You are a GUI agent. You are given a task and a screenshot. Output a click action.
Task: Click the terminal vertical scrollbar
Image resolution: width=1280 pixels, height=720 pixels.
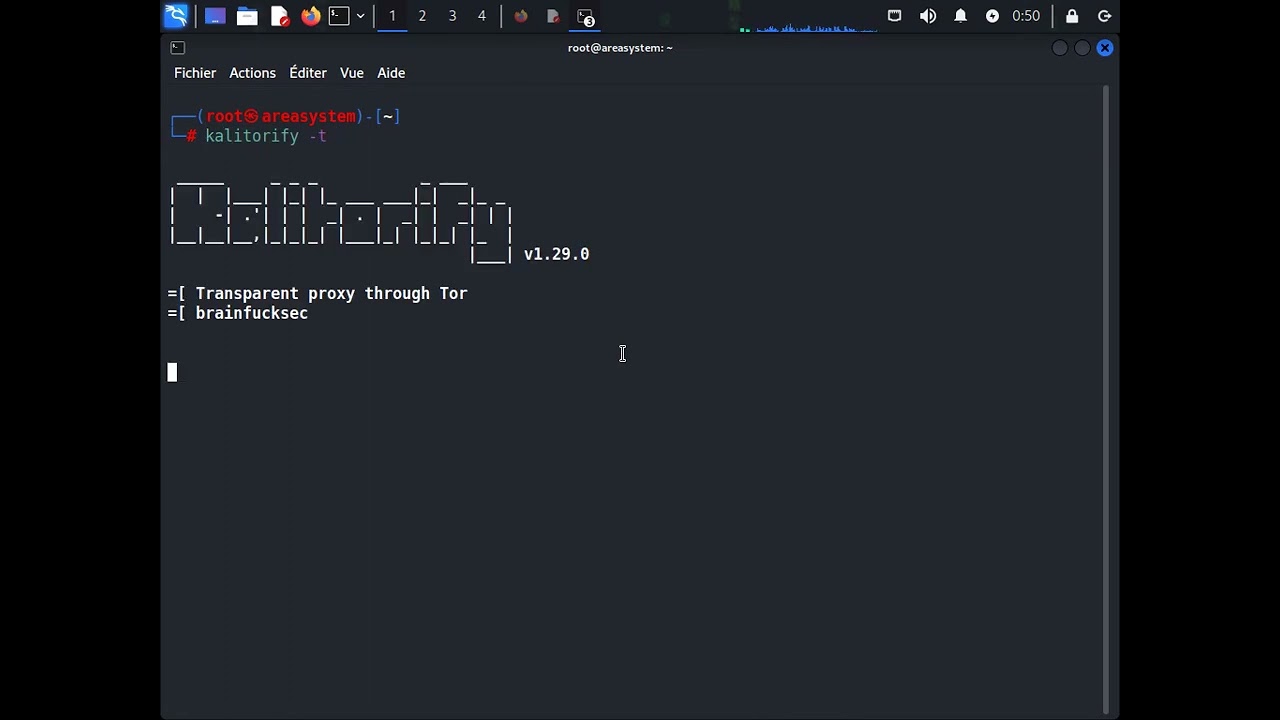pos(1105,398)
